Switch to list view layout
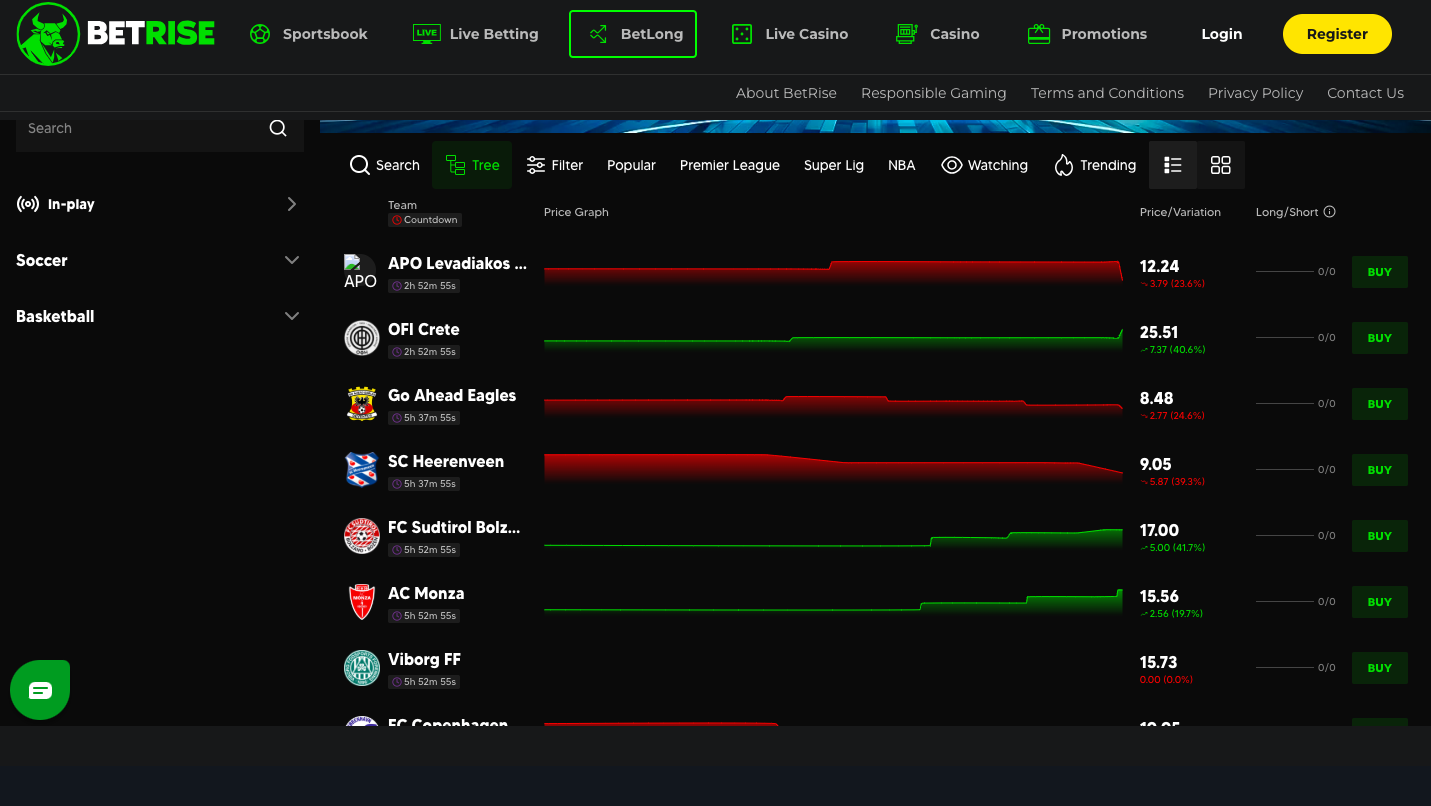This screenshot has height=806, width=1431. click(x=1173, y=165)
